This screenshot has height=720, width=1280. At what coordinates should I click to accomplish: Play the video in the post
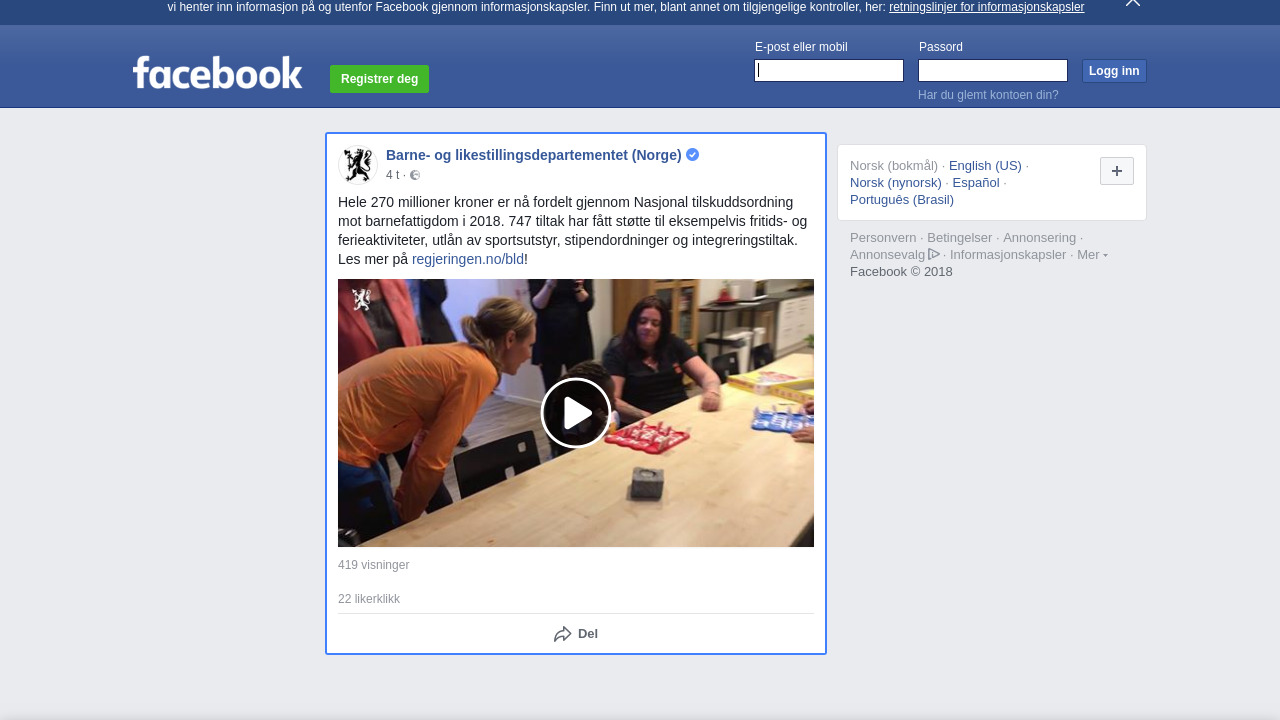click(576, 413)
